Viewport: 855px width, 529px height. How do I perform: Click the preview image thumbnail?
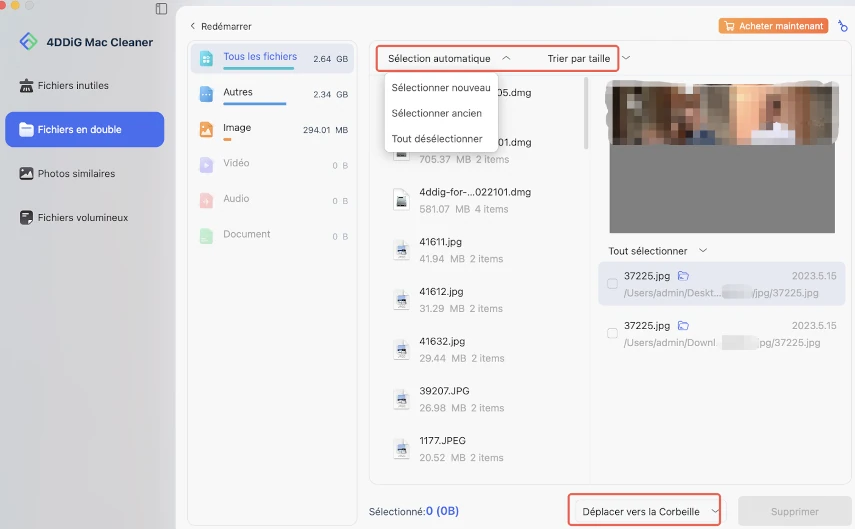tap(722, 157)
